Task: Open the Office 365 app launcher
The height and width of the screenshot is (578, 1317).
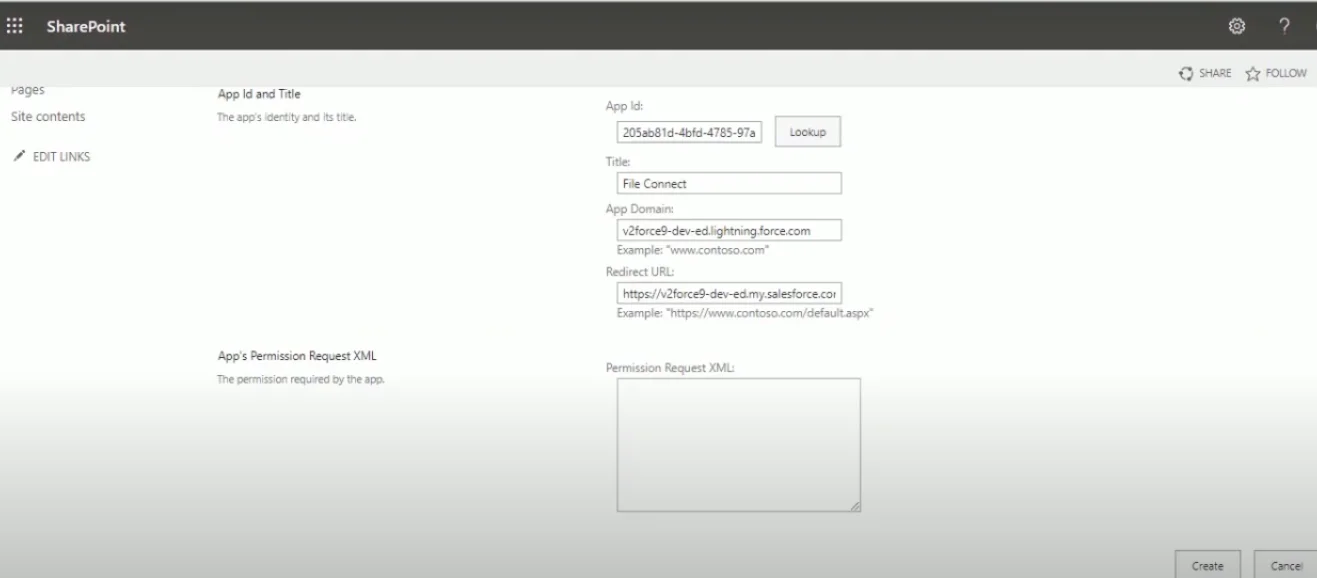Action: (x=15, y=26)
